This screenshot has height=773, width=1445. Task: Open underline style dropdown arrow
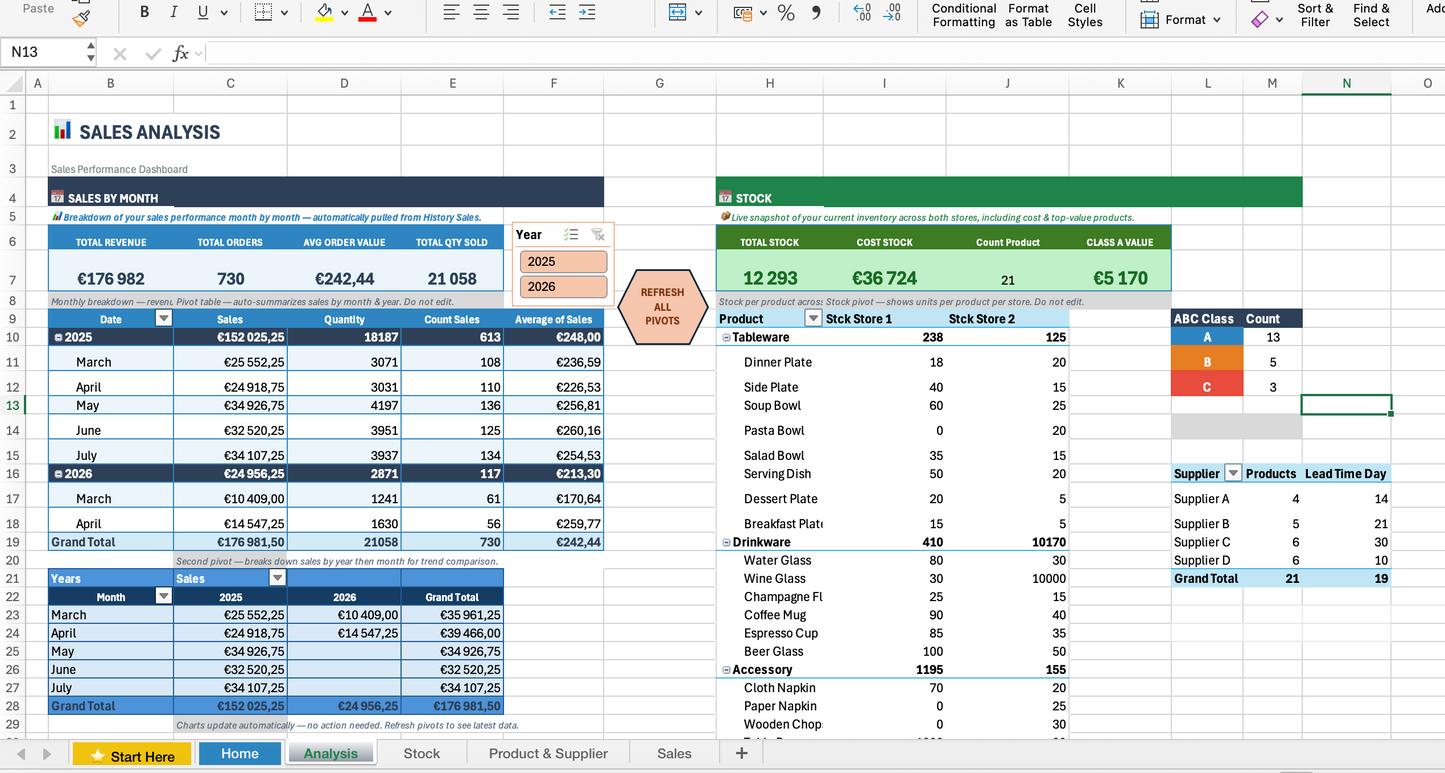[x=223, y=13]
